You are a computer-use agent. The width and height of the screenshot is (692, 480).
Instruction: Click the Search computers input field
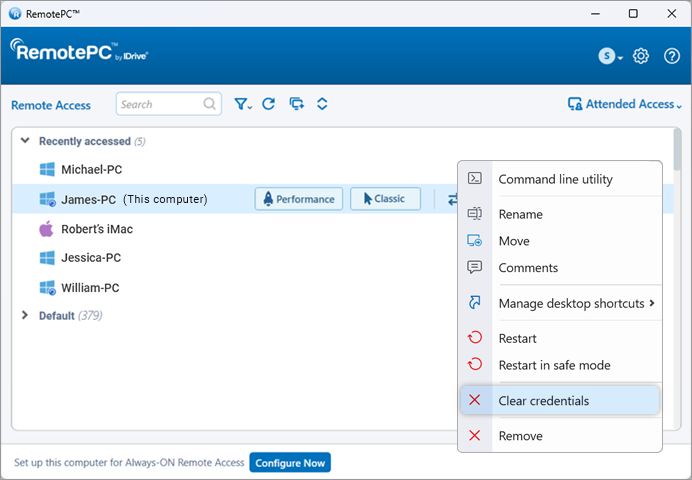[x=160, y=104]
